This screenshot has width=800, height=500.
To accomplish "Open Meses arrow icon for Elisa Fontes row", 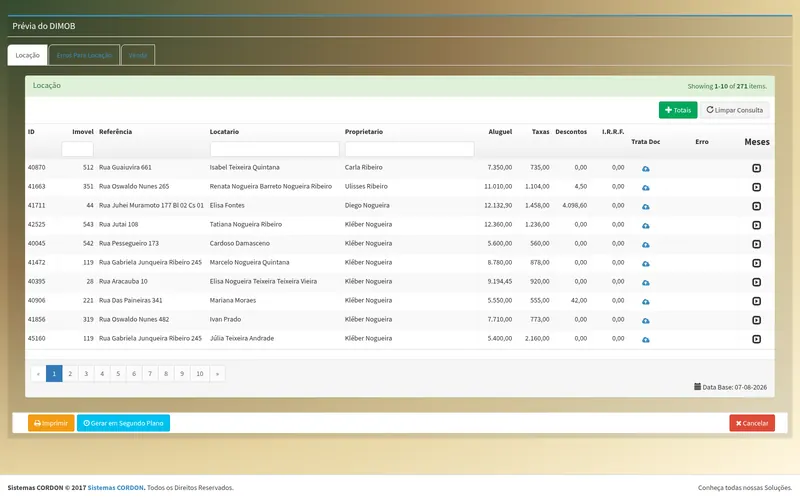I will click(756, 206).
